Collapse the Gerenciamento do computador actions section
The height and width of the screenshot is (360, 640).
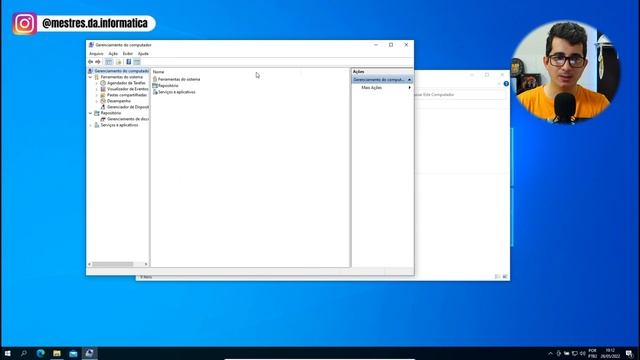click(409, 80)
